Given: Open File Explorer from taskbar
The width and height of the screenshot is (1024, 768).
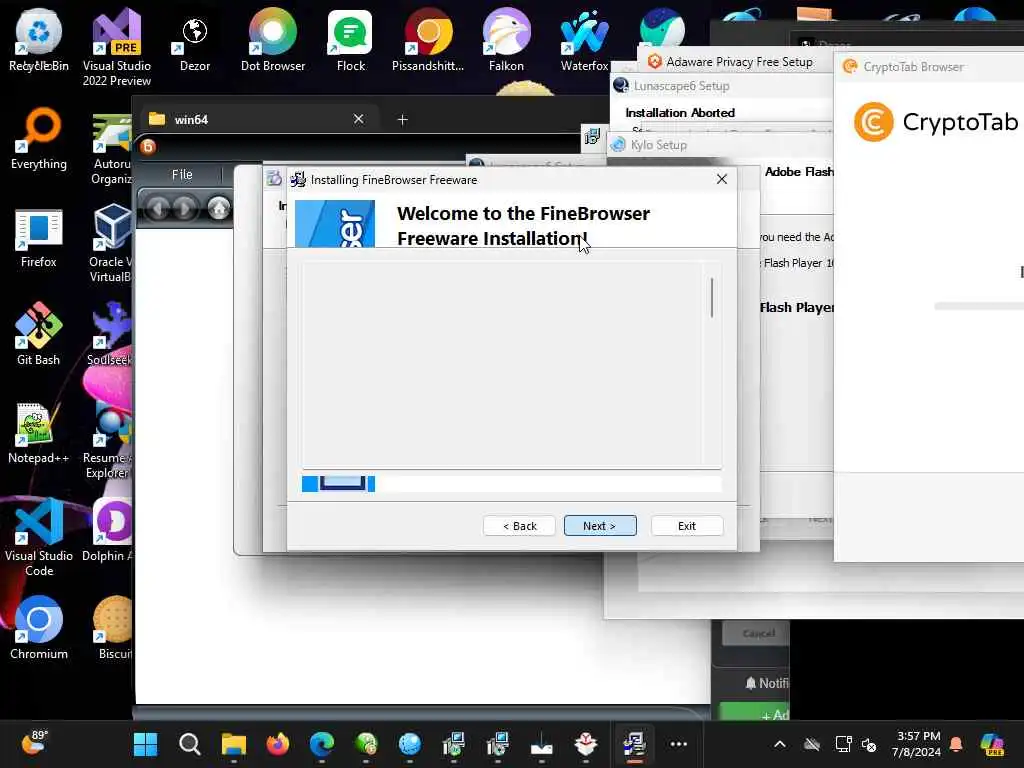Looking at the screenshot, I should (x=234, y=744).
